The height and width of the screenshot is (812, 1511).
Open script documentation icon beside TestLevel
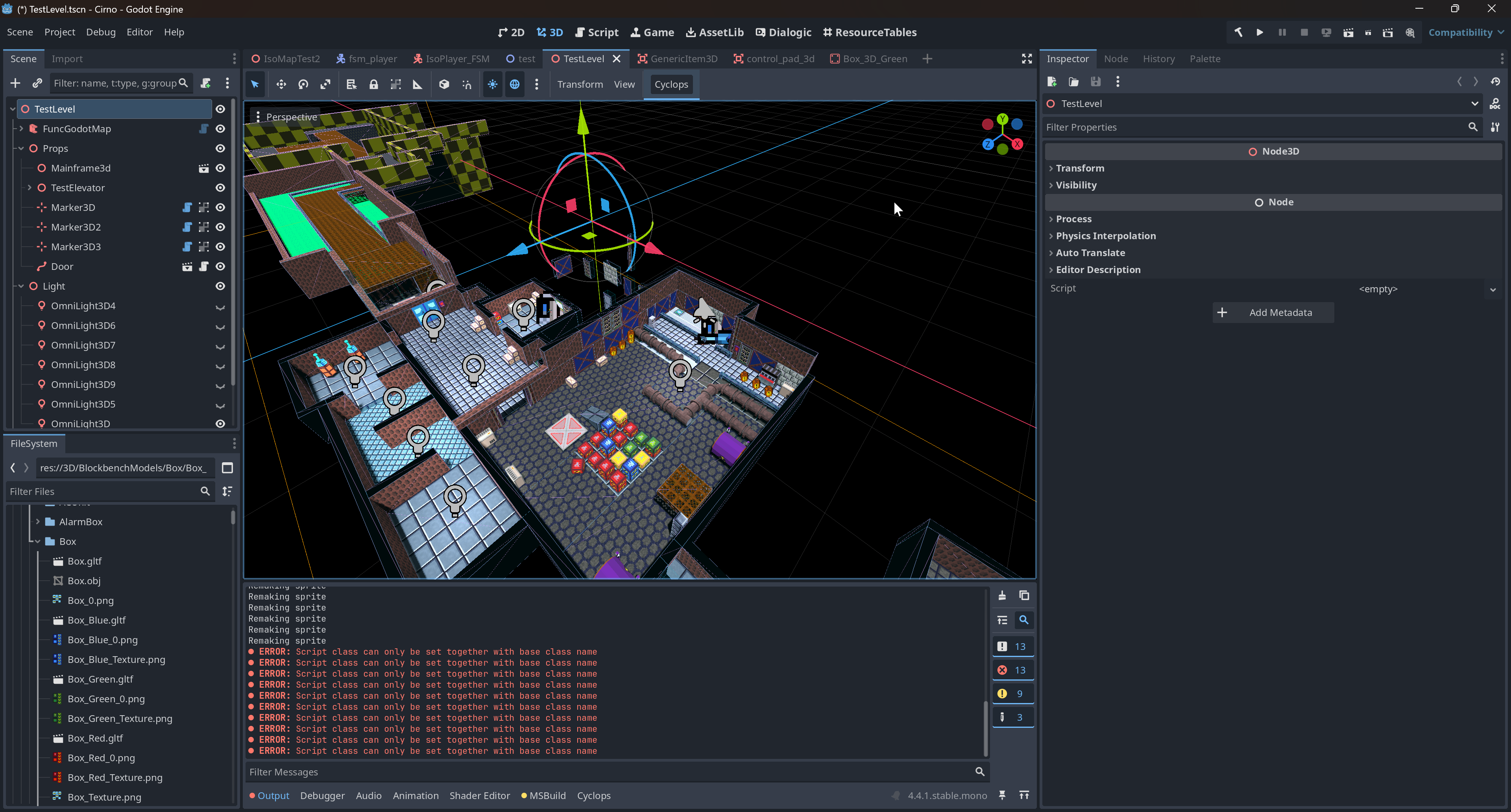(x=1494, y=104)
